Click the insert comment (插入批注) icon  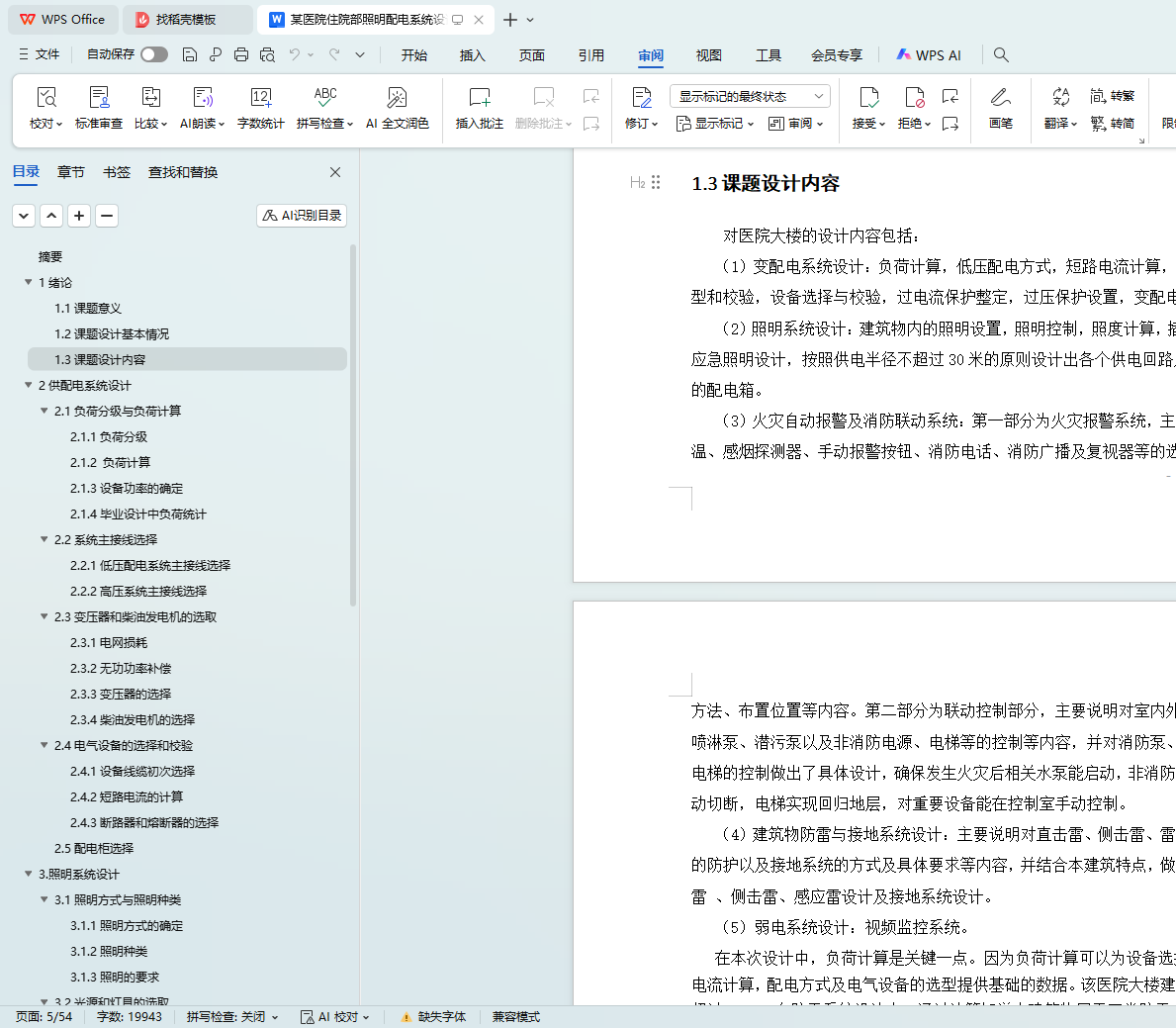(x=479, y=98)
